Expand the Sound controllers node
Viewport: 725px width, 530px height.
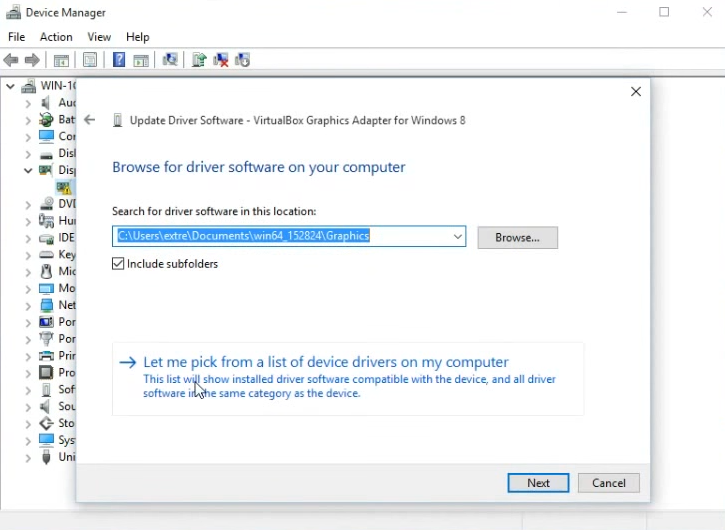pyautogui.click(x=28, y=407)
